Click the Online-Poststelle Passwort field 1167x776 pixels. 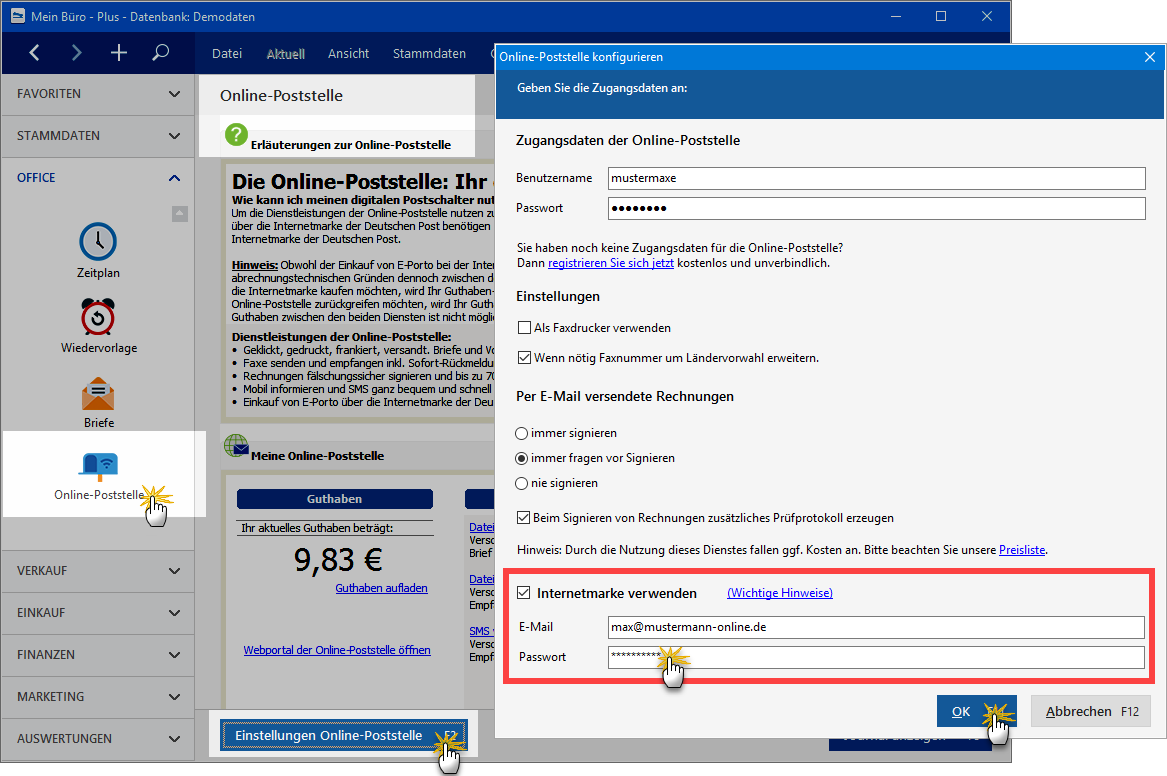click(x=877, y=208)
